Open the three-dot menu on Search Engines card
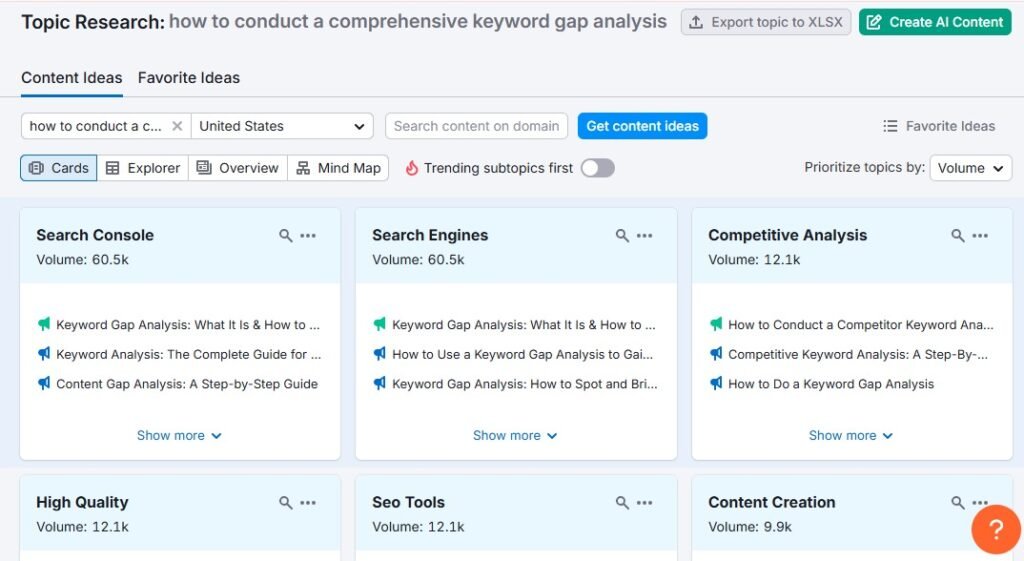Image resolution: width=1024 pixels, height=561 pixels. [x=645, y=236]
